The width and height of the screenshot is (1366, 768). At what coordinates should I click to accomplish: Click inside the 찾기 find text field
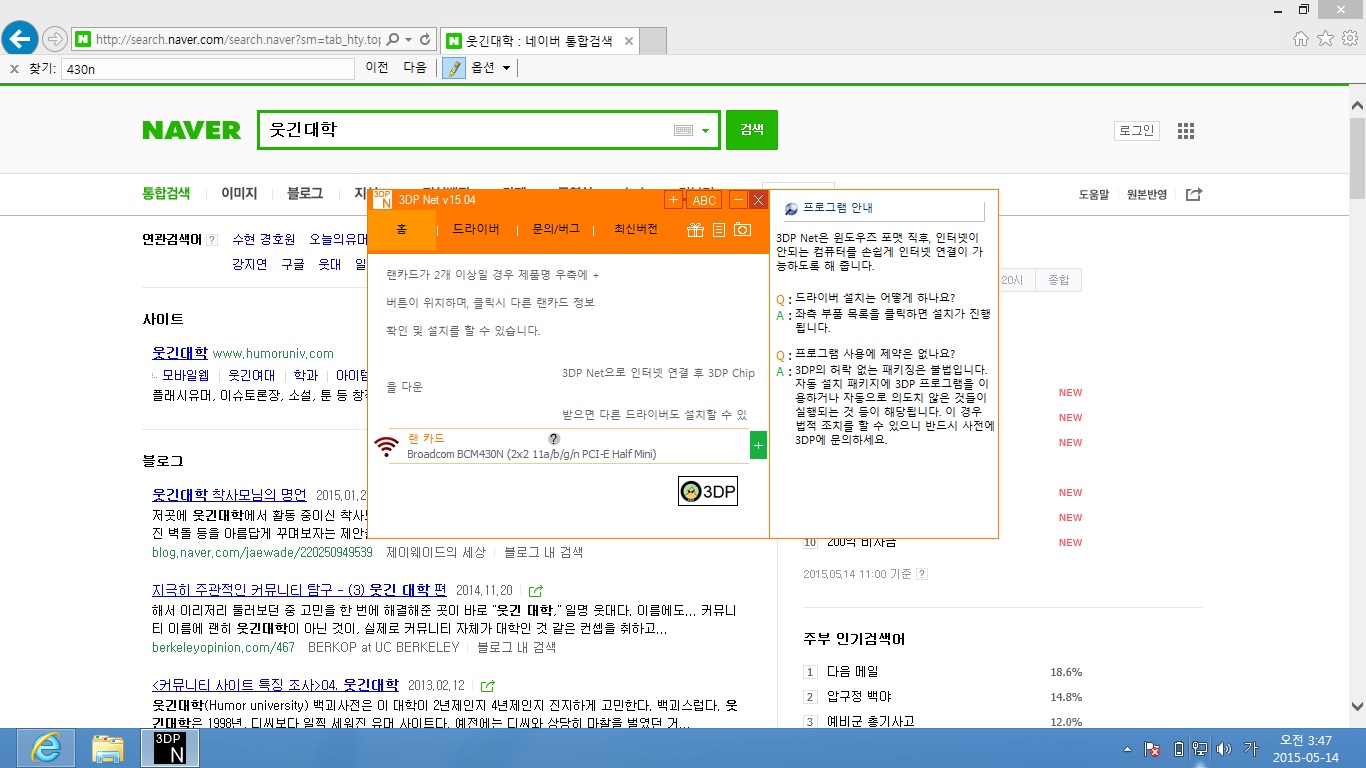pos(207,68)
